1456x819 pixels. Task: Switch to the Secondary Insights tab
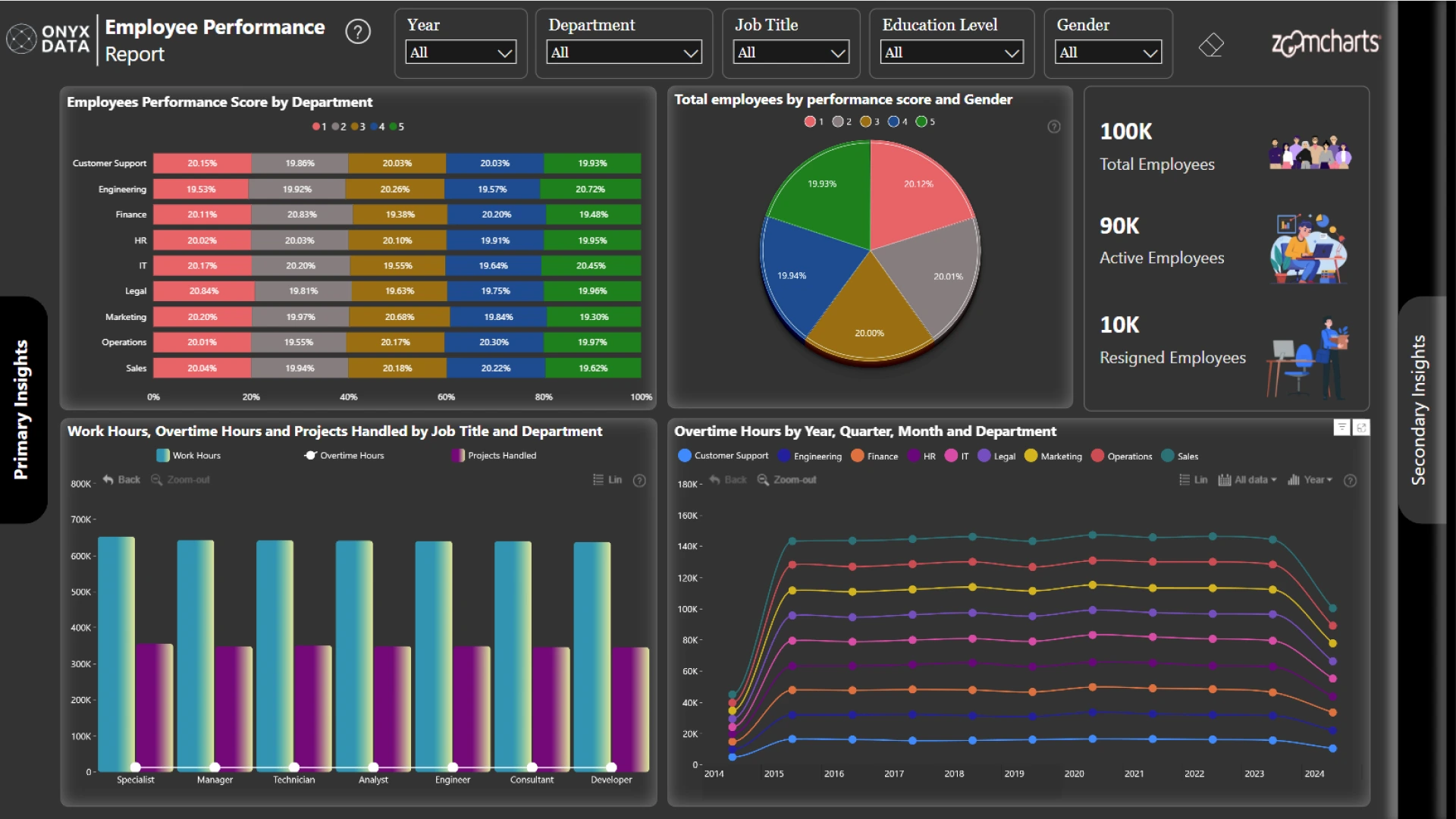point(1420,409)
